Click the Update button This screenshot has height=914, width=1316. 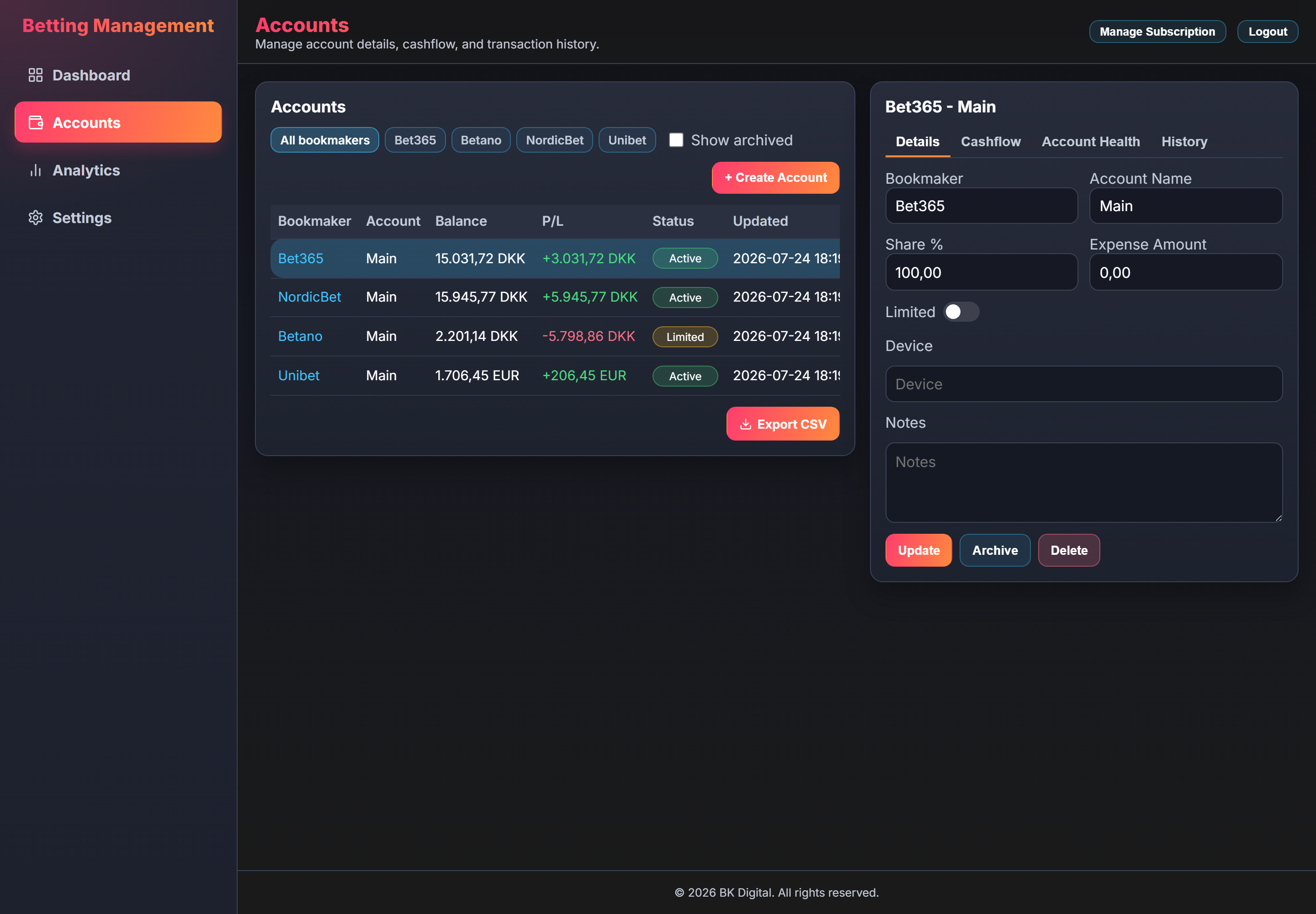pyautogui.click(x=918, y=550)
